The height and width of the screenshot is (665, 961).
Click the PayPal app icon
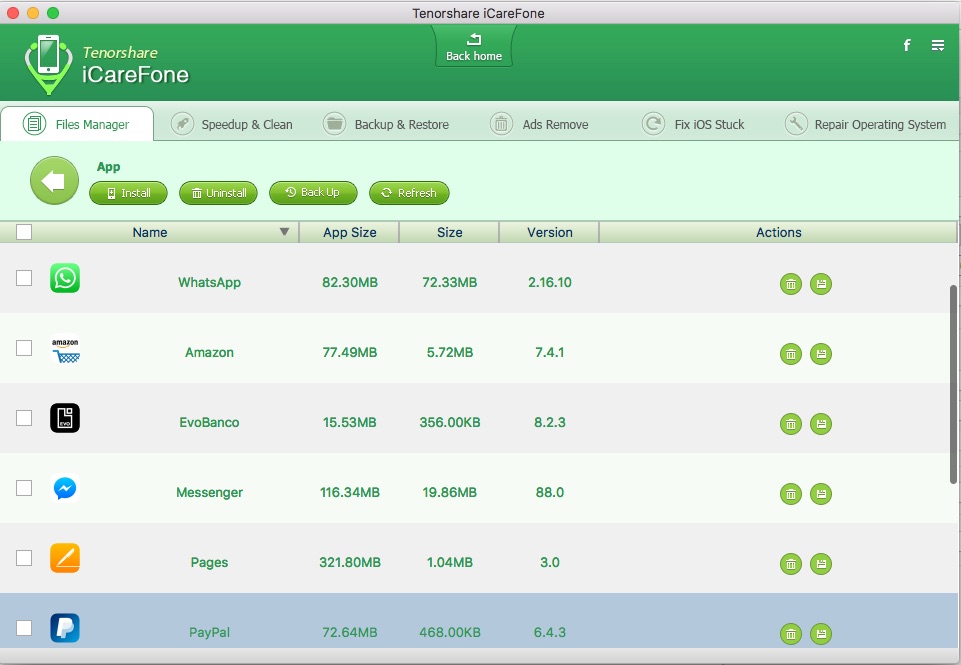(x=65, y=628)
